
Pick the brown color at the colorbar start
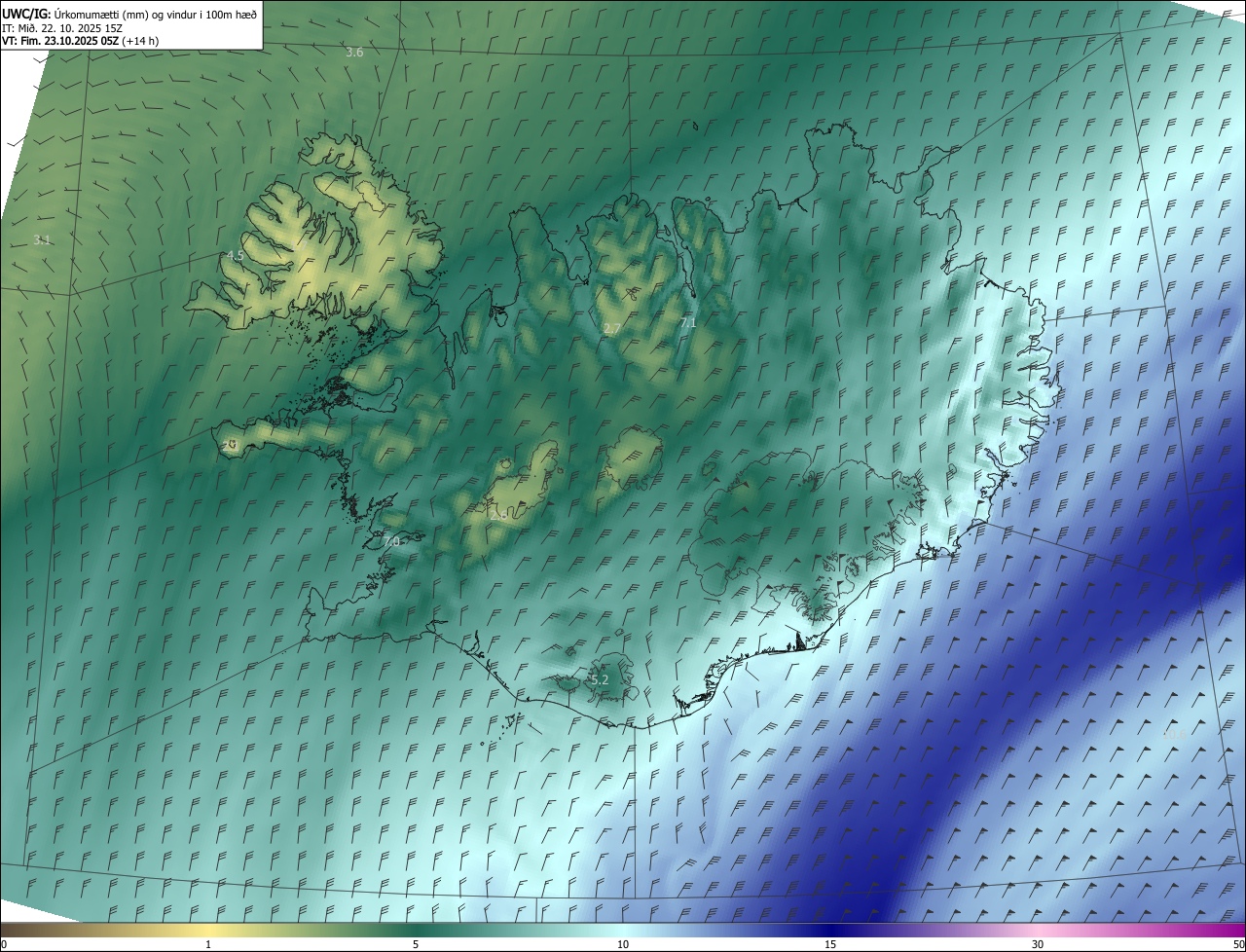(x=5, y=930)
